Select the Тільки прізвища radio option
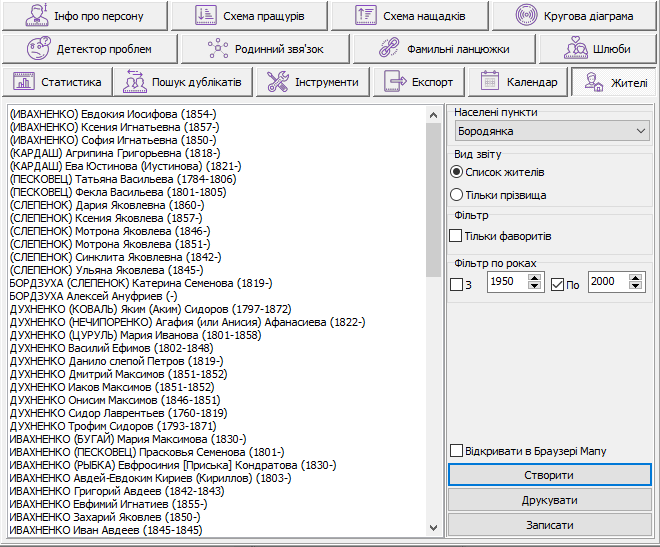Screen dimensions: 660x547 (x=457, y=195)
